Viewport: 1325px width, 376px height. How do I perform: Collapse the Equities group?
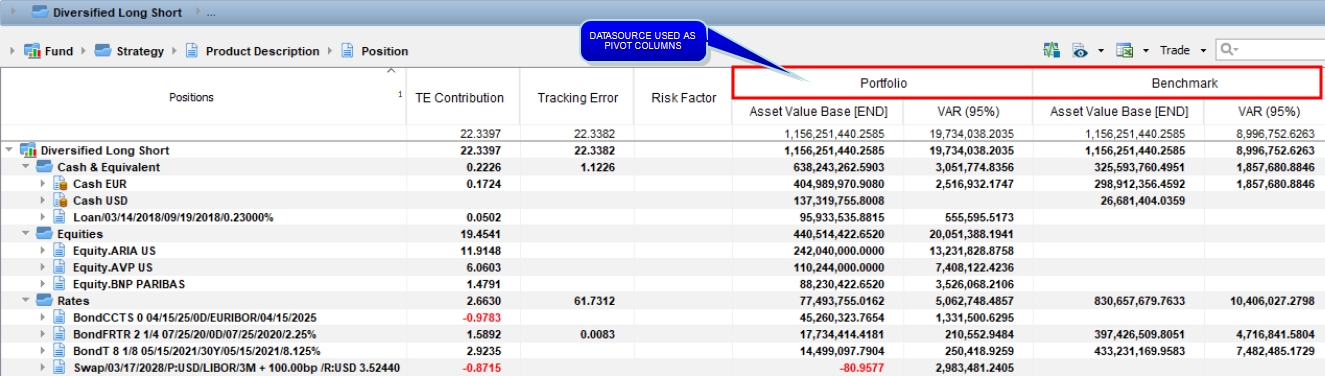pyautogui.click(x=27, y=233)
